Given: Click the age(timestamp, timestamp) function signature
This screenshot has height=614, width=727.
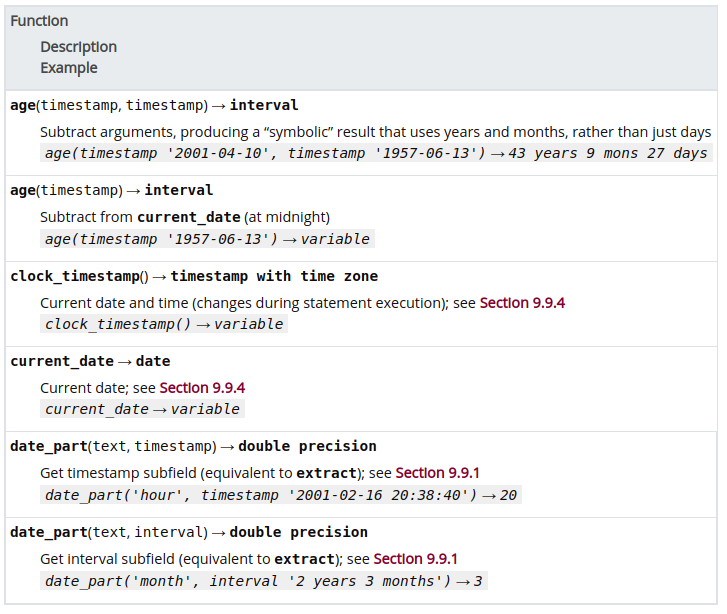Looking at the screenshot, I should pyautogui.click(x=154, y=105).
